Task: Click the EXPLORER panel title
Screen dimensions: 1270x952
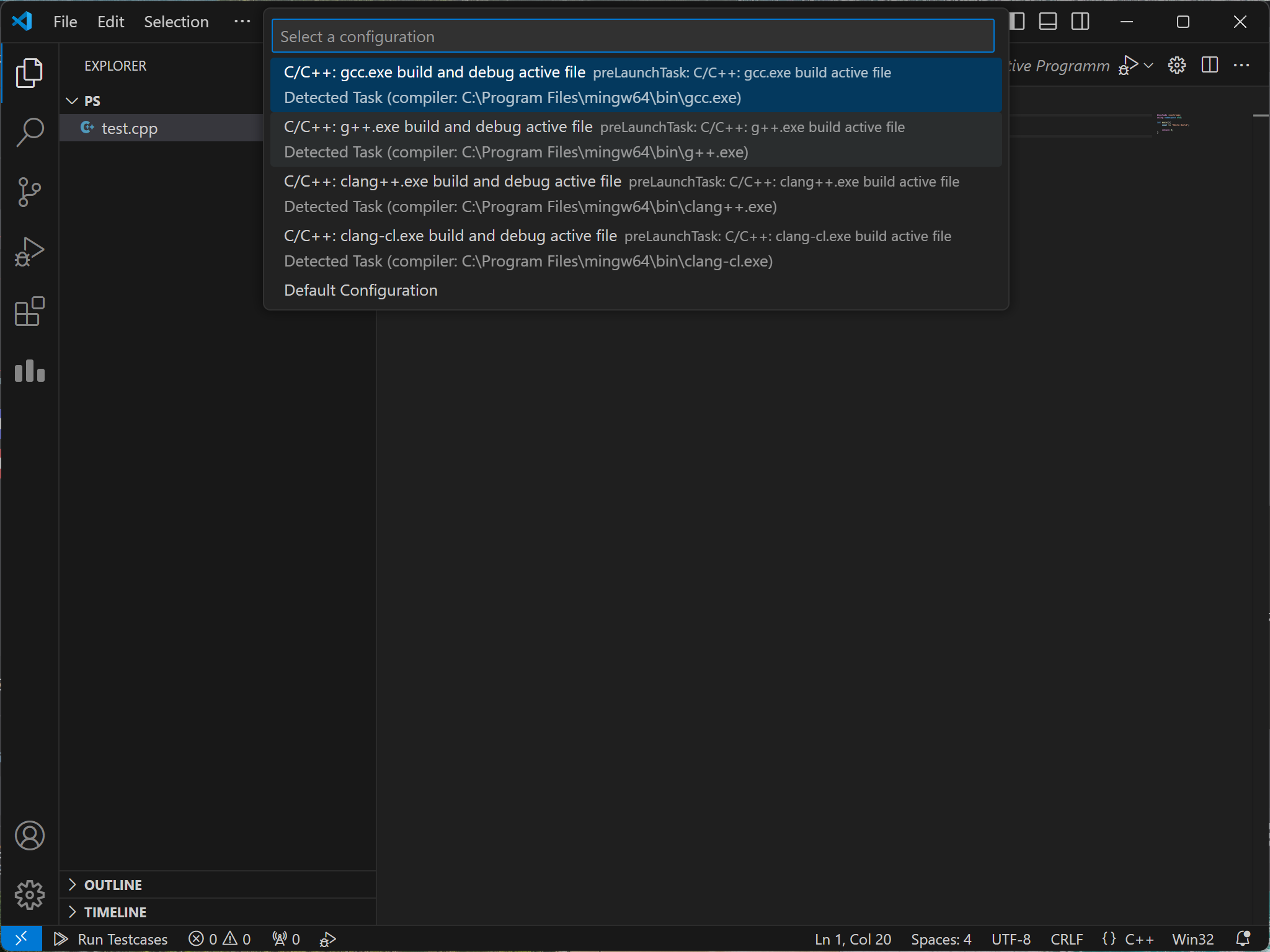Action: 115,66
